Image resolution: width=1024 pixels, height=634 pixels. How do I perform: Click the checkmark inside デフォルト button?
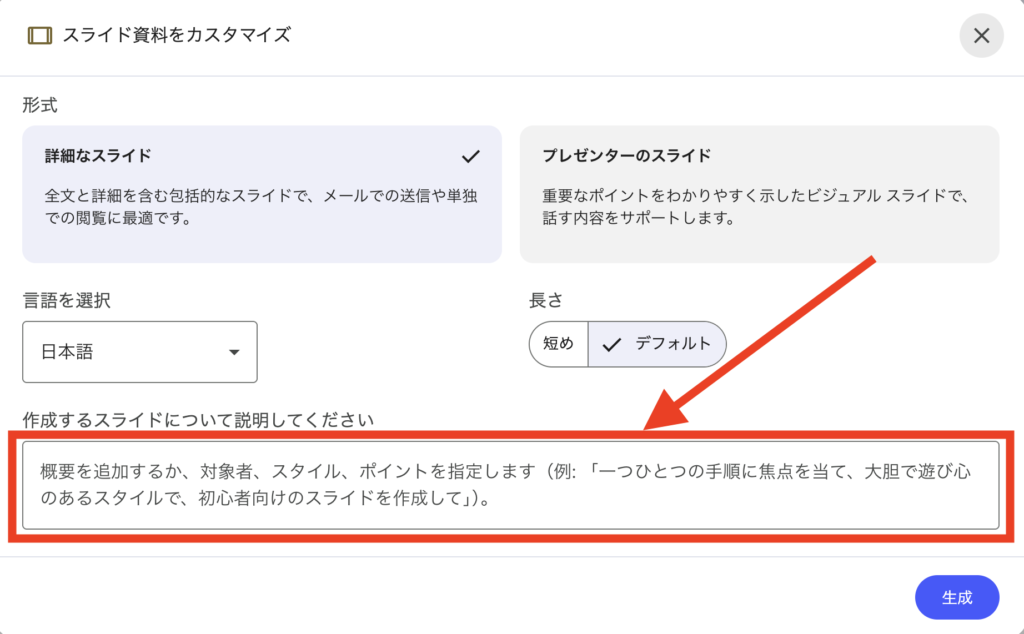point(612,344)
